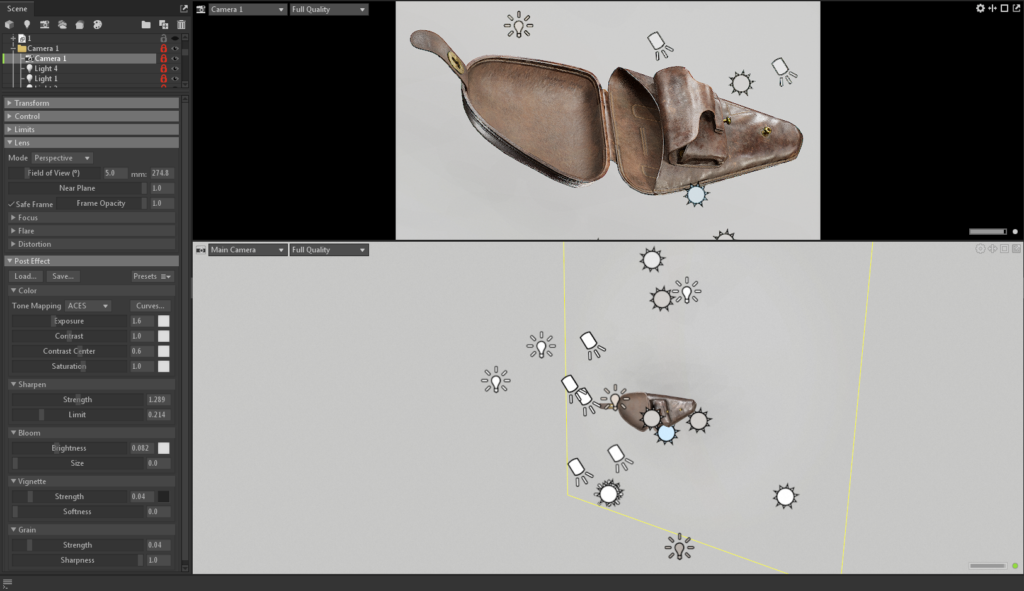
Task: Pop out the viewport with the external window icon
Action: 1017,8
